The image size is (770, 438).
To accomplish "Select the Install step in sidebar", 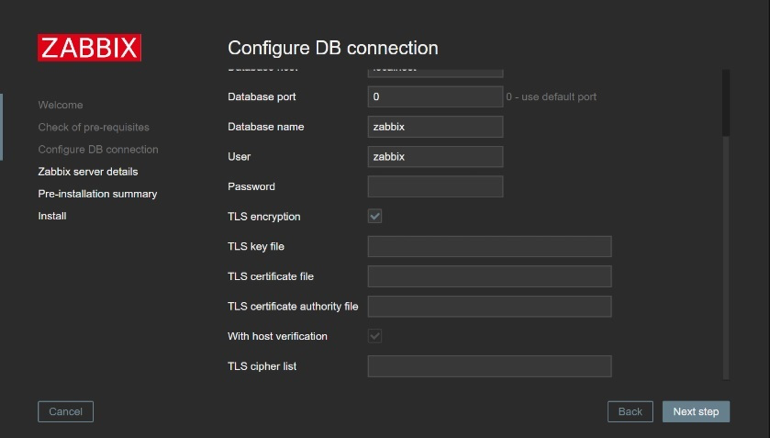I will coord(52,216).
